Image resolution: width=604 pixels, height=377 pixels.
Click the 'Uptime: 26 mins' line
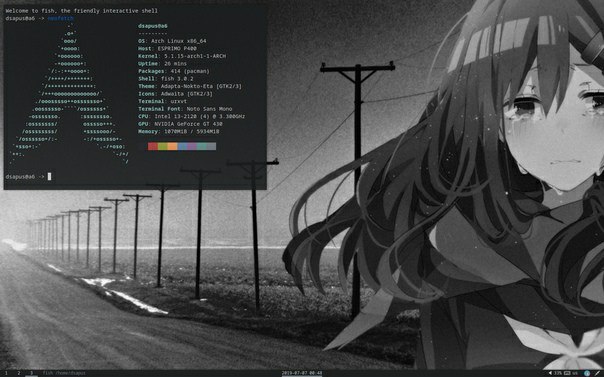(x=162, y=64)
